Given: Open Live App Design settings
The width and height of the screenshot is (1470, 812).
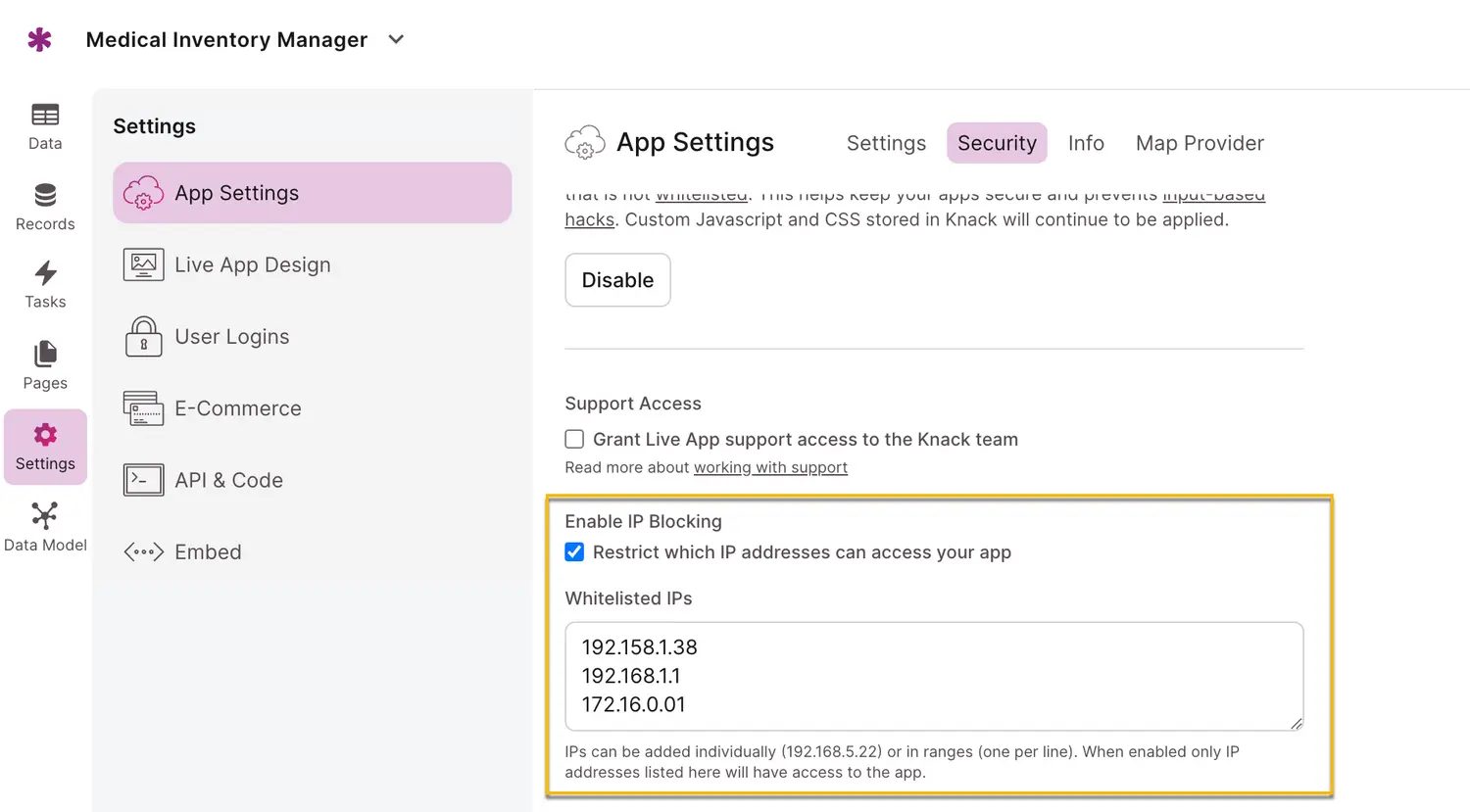Looking at the screenshot, I should click(x=252, y=265).
